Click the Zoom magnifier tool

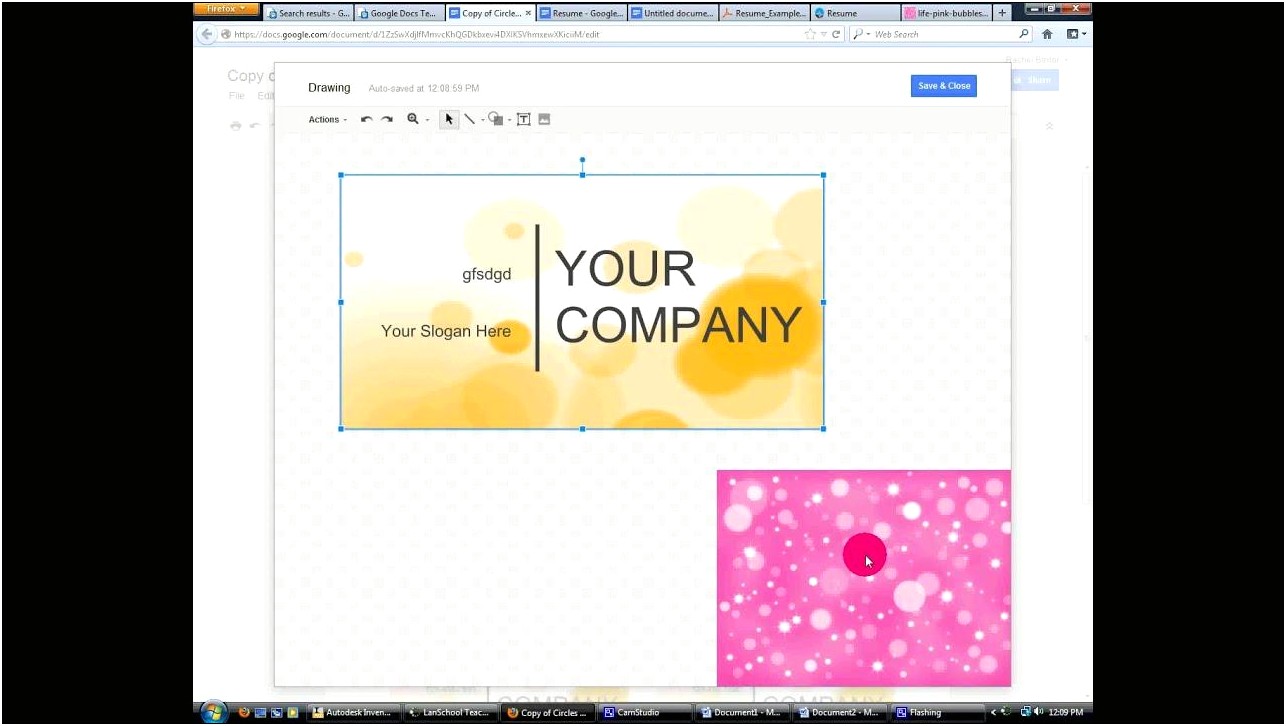pos(413,119)
